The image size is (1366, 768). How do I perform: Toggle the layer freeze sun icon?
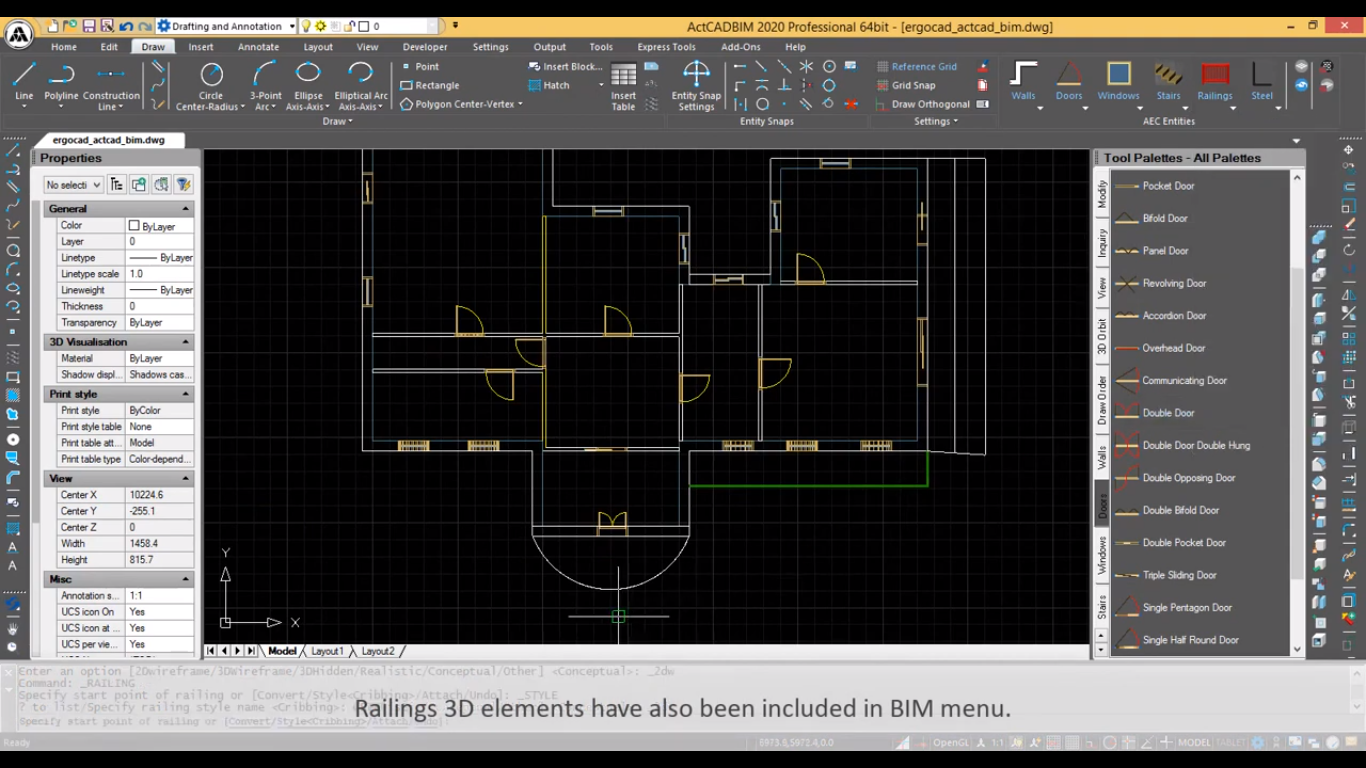pos(320,26)
